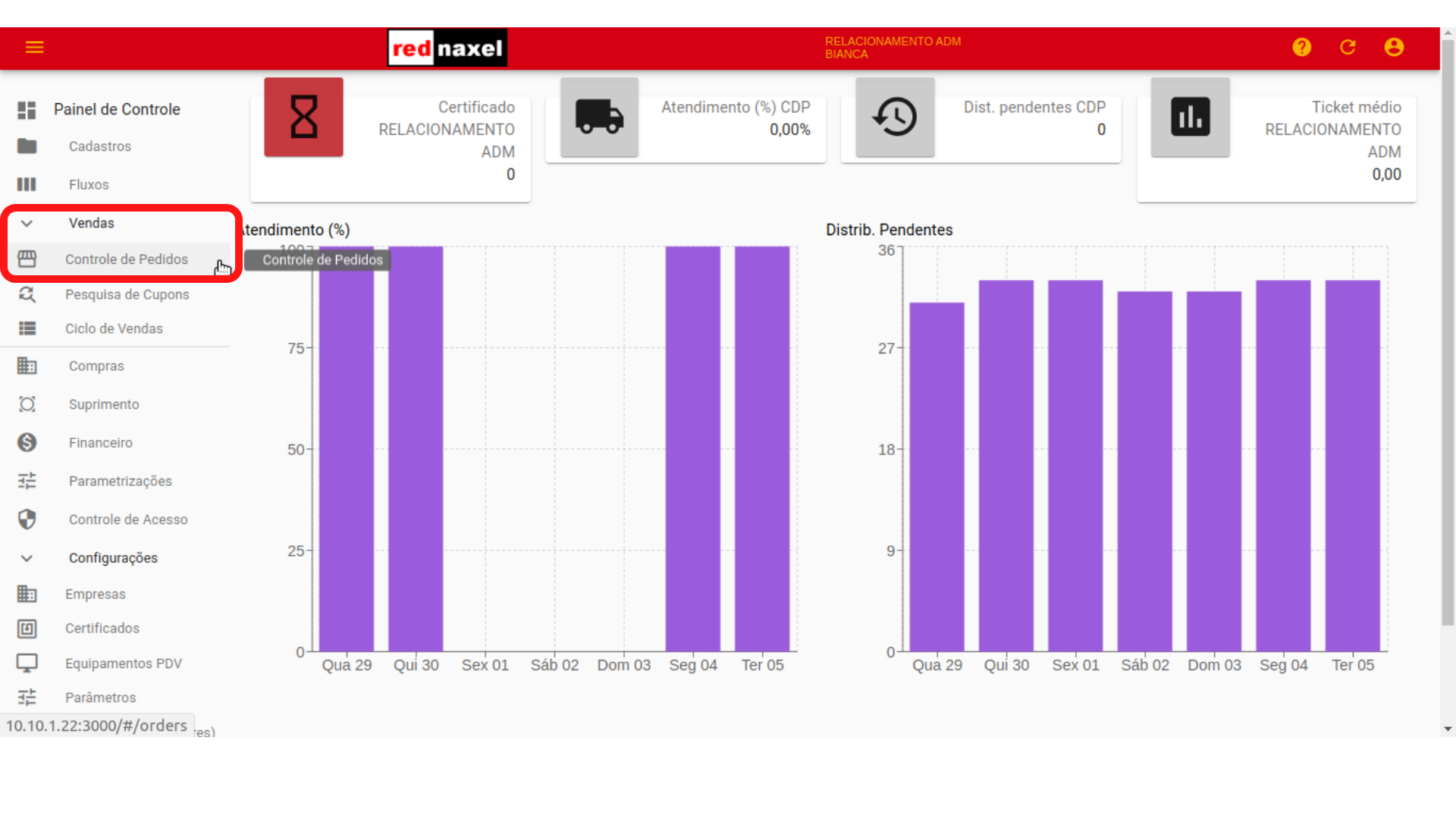This screenshot has width=1456, height=819.
Task: Click the Financeiro dollar icon
Action: tap(27, 442)
